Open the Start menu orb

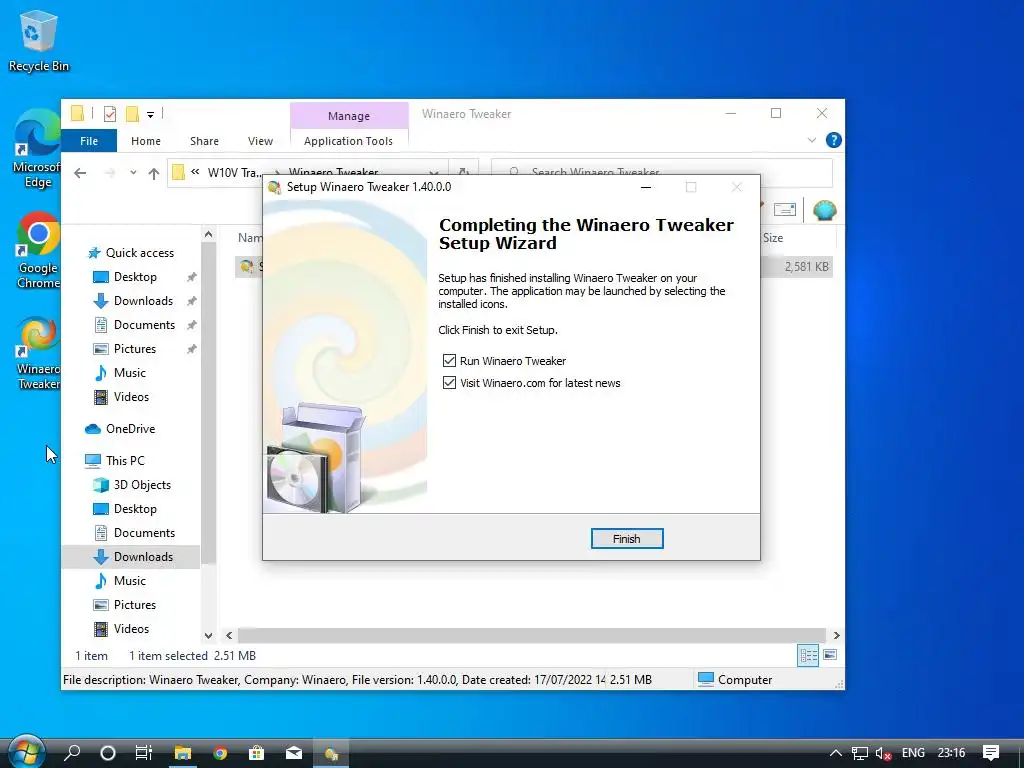click(x=27, y=752)
